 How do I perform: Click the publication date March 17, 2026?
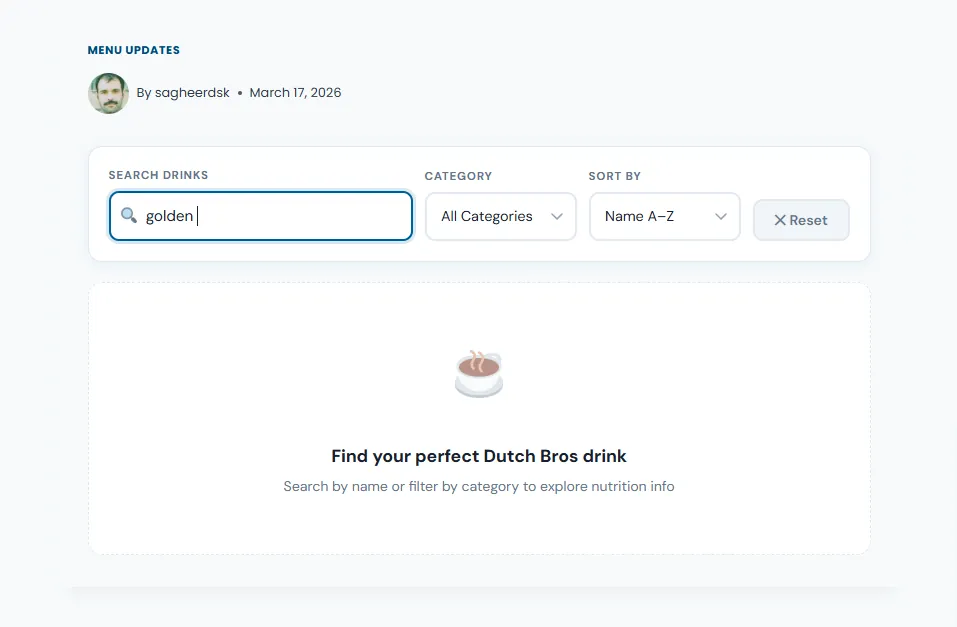(x=295, y=92)
